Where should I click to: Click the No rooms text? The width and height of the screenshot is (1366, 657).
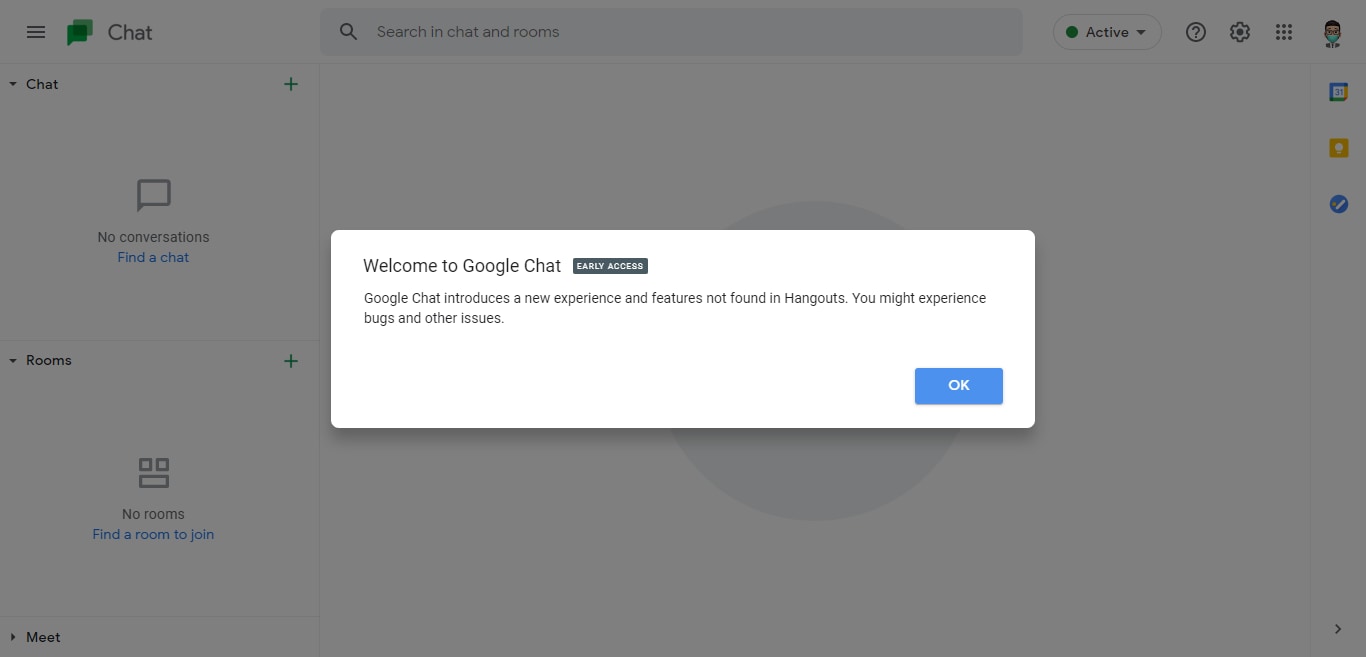point(153,514)
